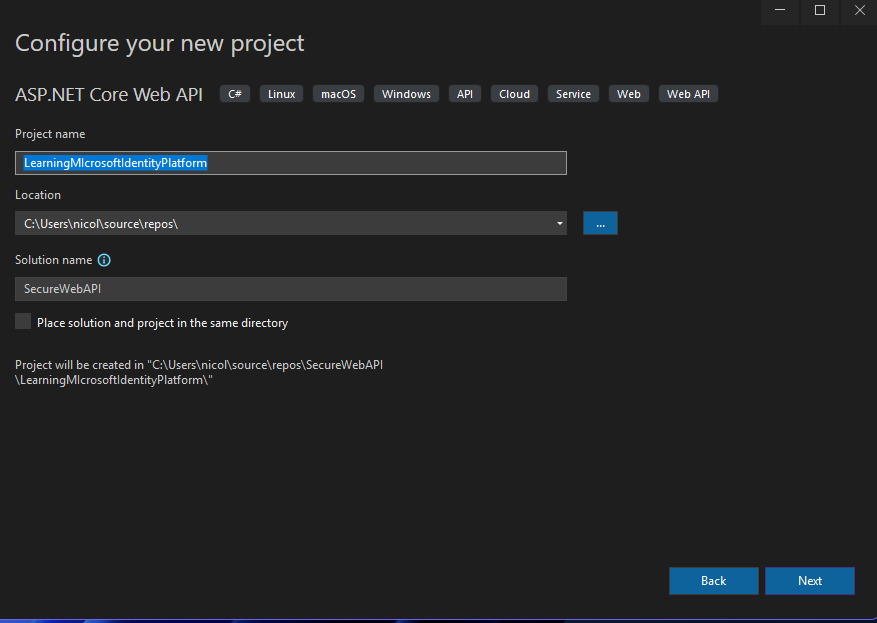Enable place solution and project in same directory
The width and height of the screenshot is (877, 623).
pyautogui.click(x=22, y=321)
